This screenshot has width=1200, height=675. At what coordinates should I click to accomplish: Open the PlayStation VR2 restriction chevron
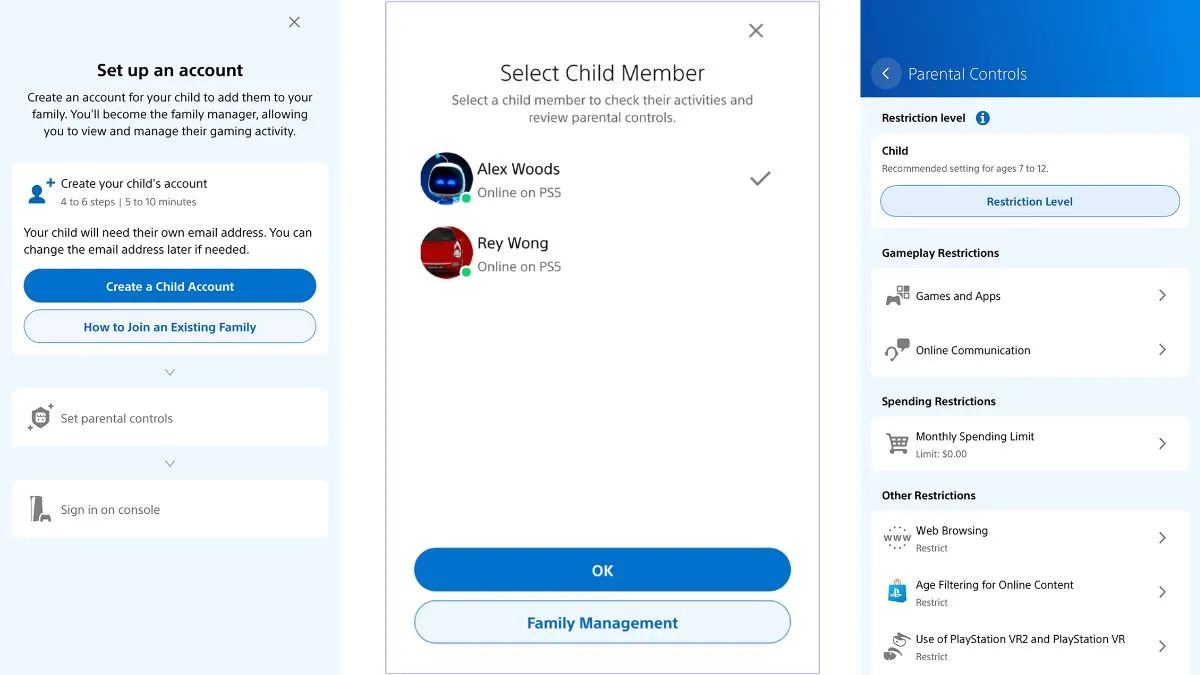coord(1162,646)
